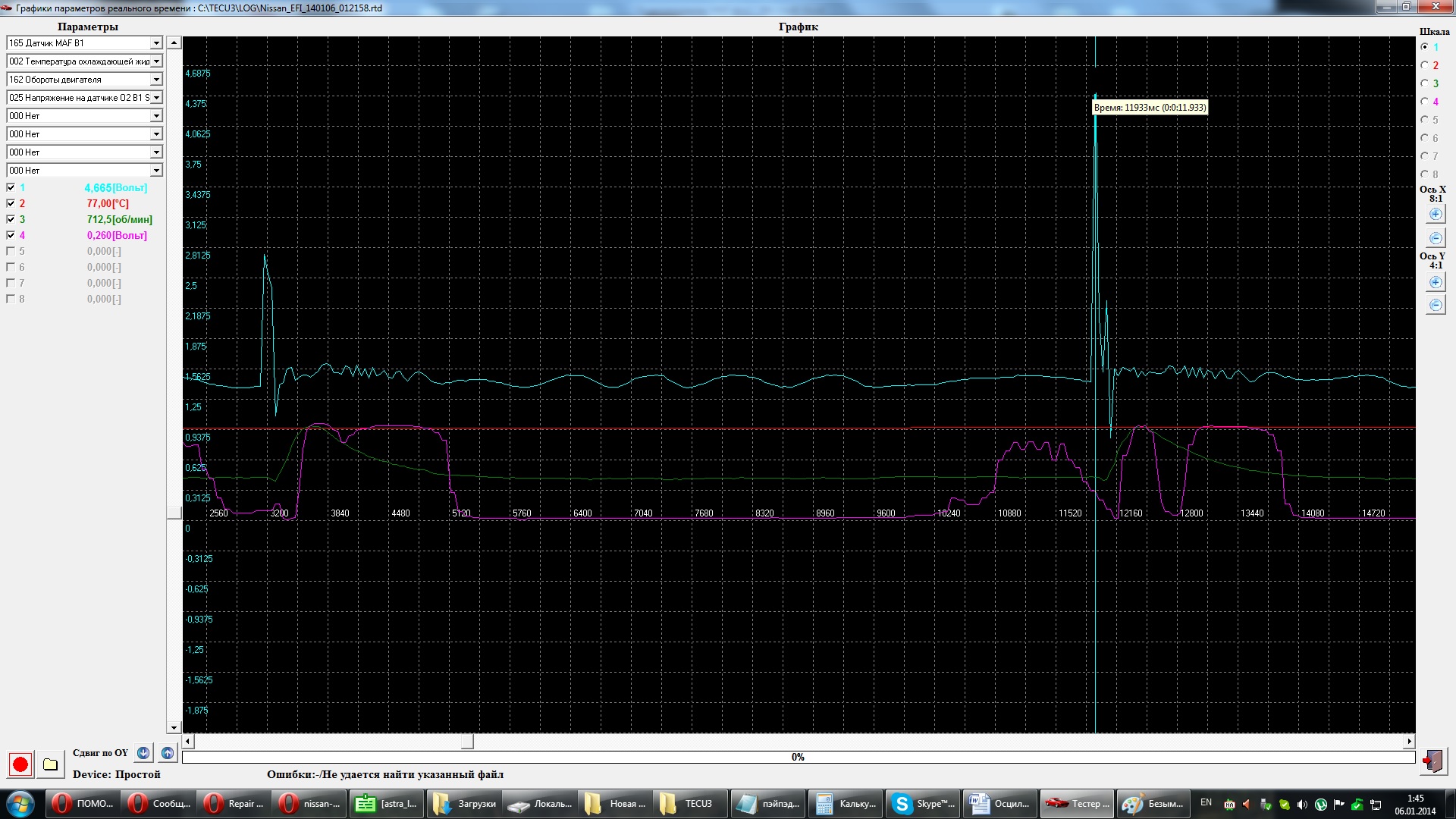
Task: Click the EN language indicator in taskbar
Action: (x=1206, y=802)
